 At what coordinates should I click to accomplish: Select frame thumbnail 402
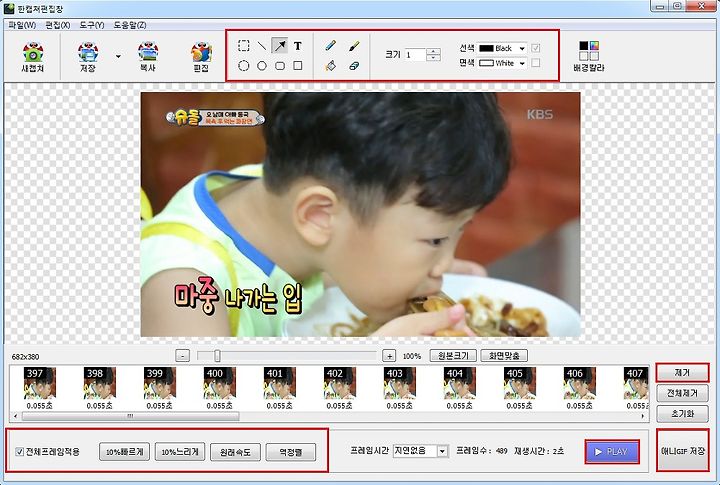[340, 383]
